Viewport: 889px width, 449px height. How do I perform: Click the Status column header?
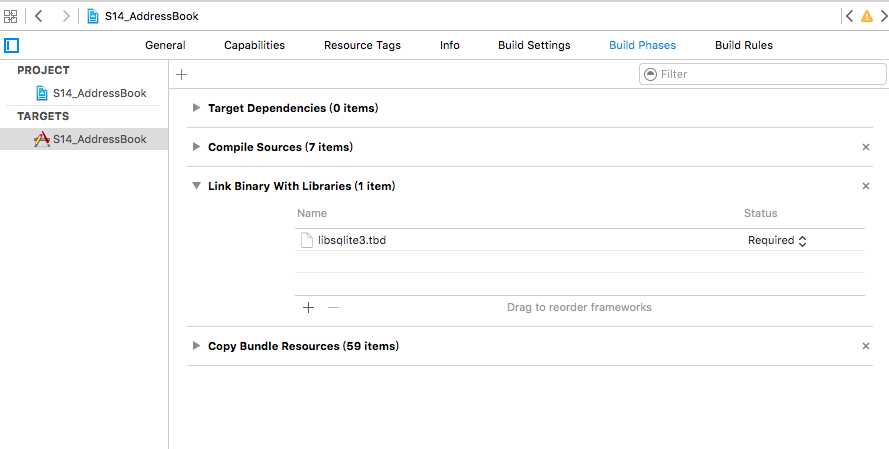760,213
